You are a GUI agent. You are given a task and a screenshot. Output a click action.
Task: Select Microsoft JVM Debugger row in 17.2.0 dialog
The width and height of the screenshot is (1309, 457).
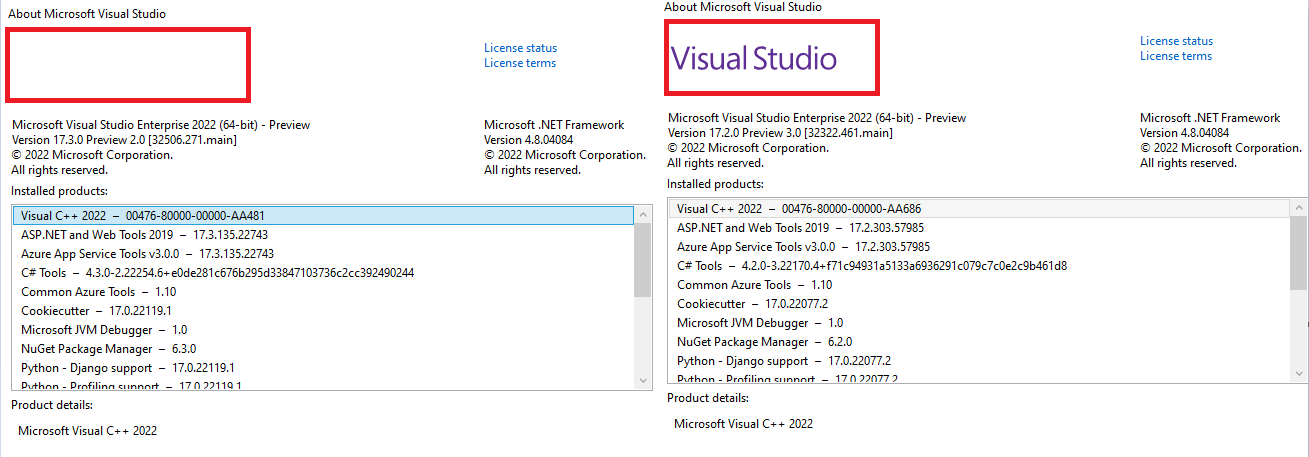(979, 323)
